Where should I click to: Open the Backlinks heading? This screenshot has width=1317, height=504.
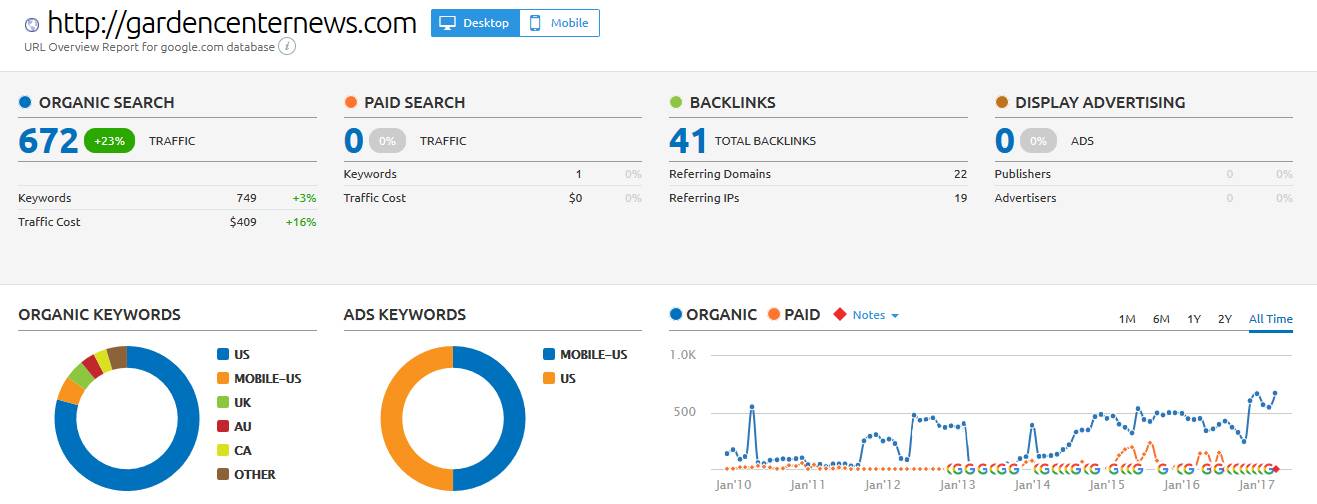tap(732, 102)
